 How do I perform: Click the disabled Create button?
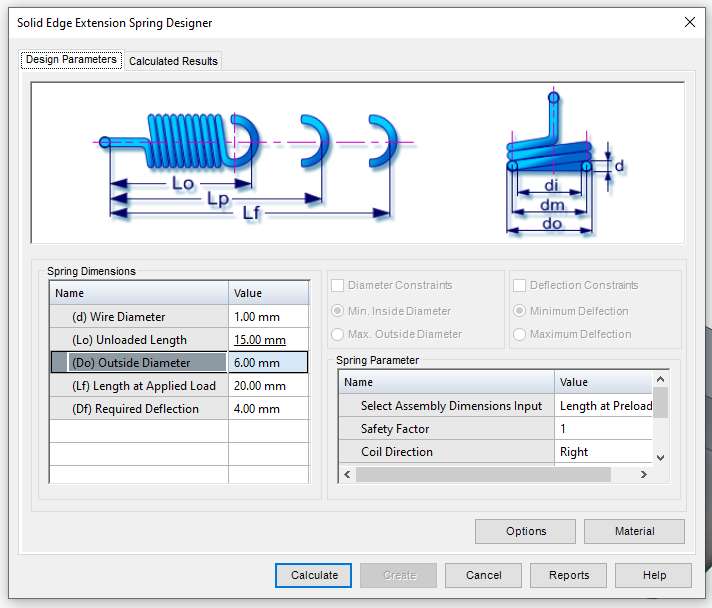(399, 575)
